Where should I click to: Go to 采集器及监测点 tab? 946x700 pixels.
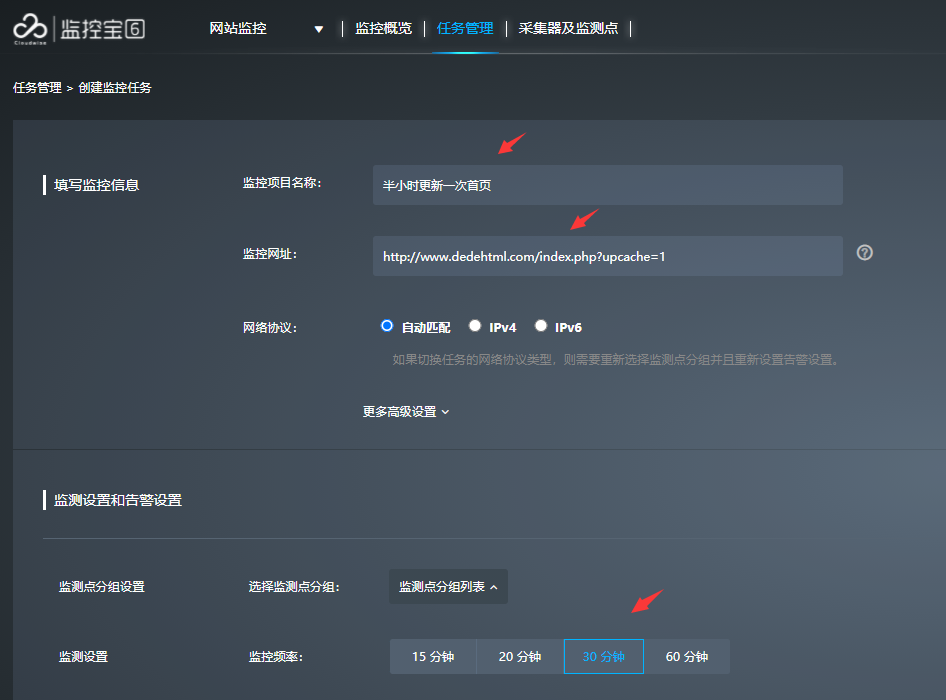[568, 28]
